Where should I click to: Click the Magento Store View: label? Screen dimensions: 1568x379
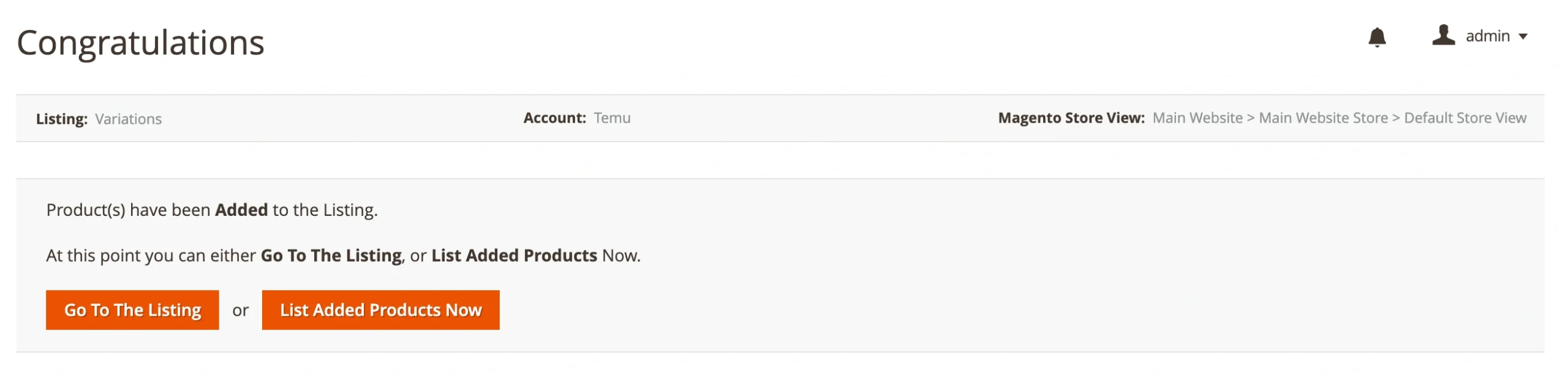[1071, 118]
